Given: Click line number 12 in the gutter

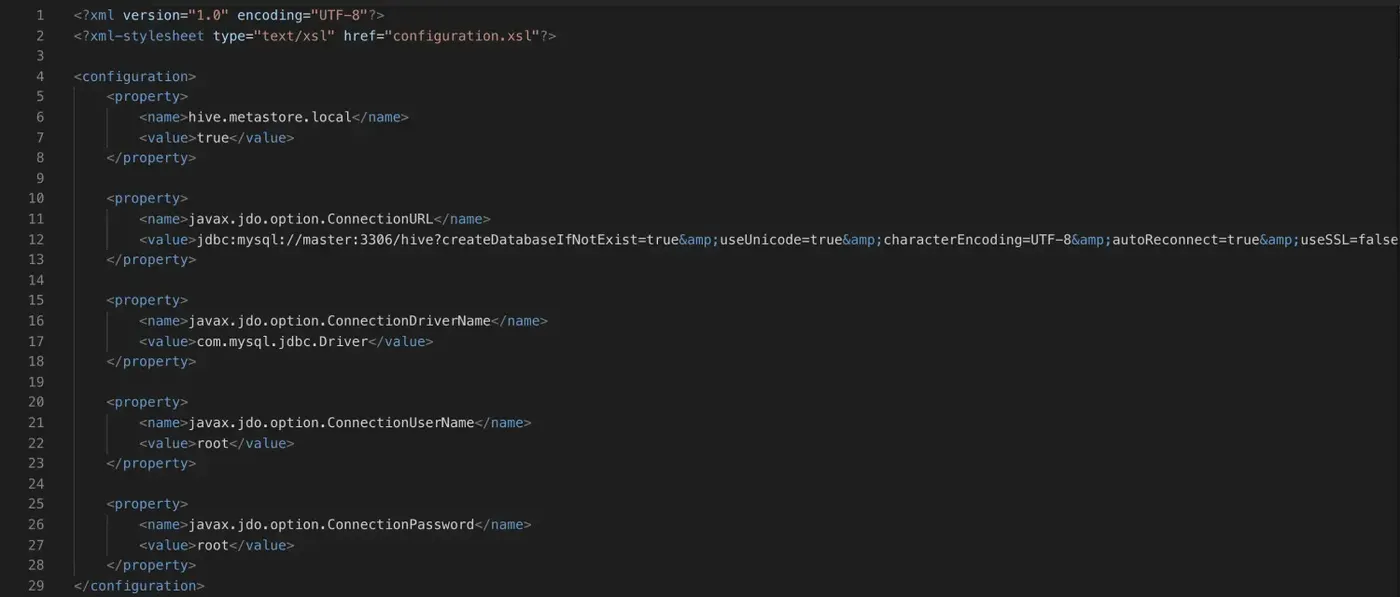Looking at the screenshot, I should [36, 239].
